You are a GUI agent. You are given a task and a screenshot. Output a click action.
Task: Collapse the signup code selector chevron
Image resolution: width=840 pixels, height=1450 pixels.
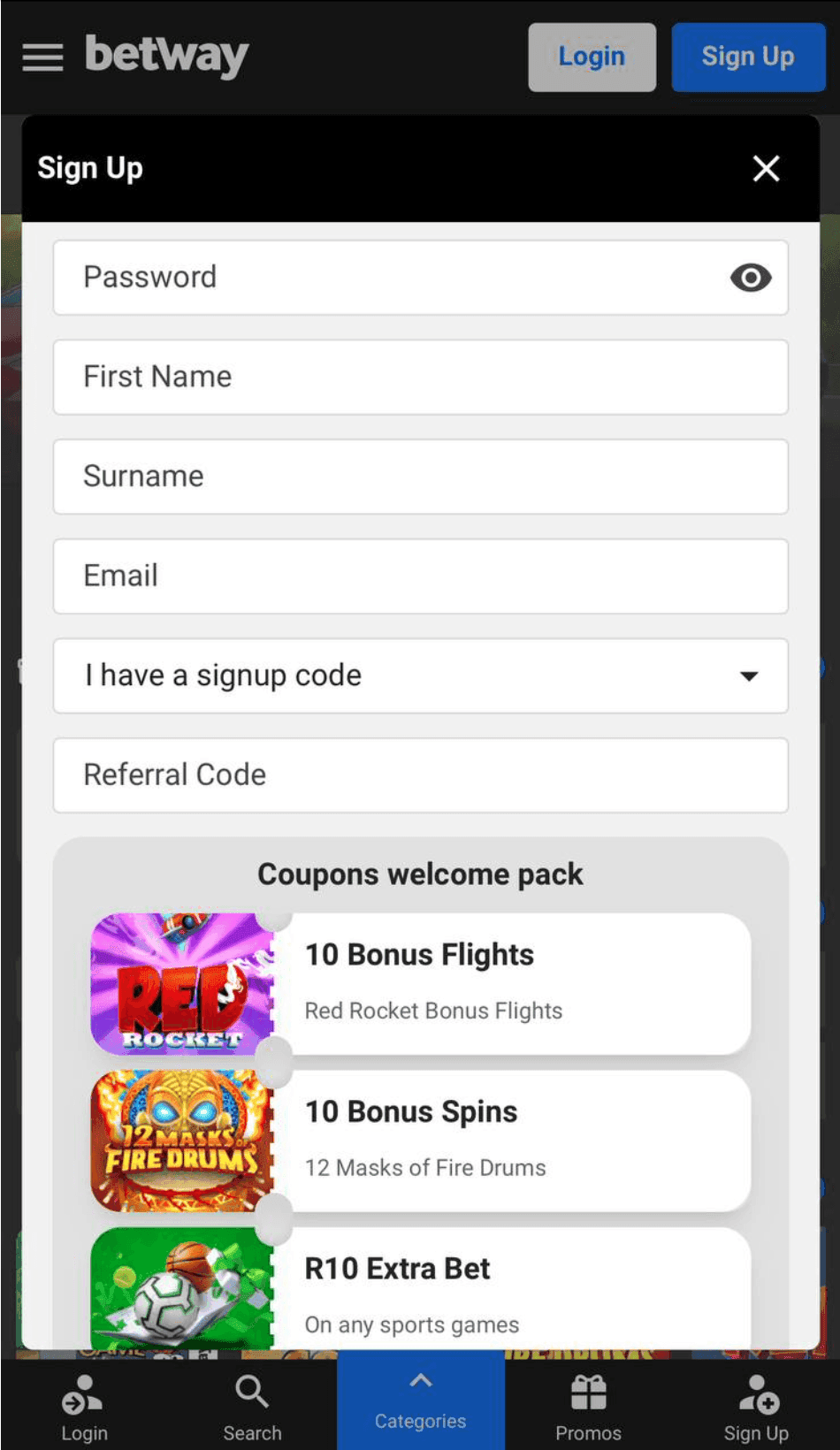click(x=749, y=675)
